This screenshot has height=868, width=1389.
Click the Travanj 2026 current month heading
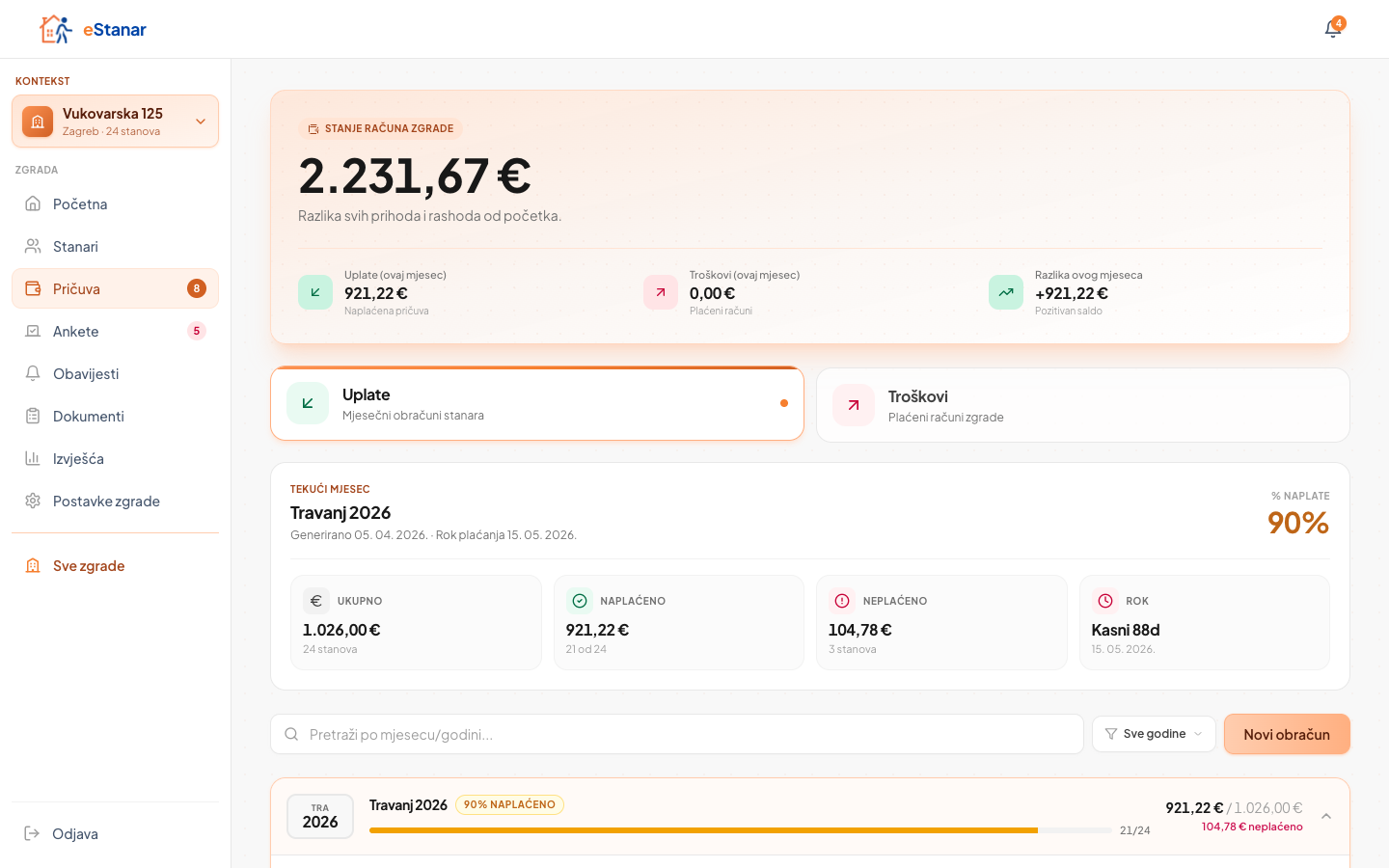coord(340,513)
